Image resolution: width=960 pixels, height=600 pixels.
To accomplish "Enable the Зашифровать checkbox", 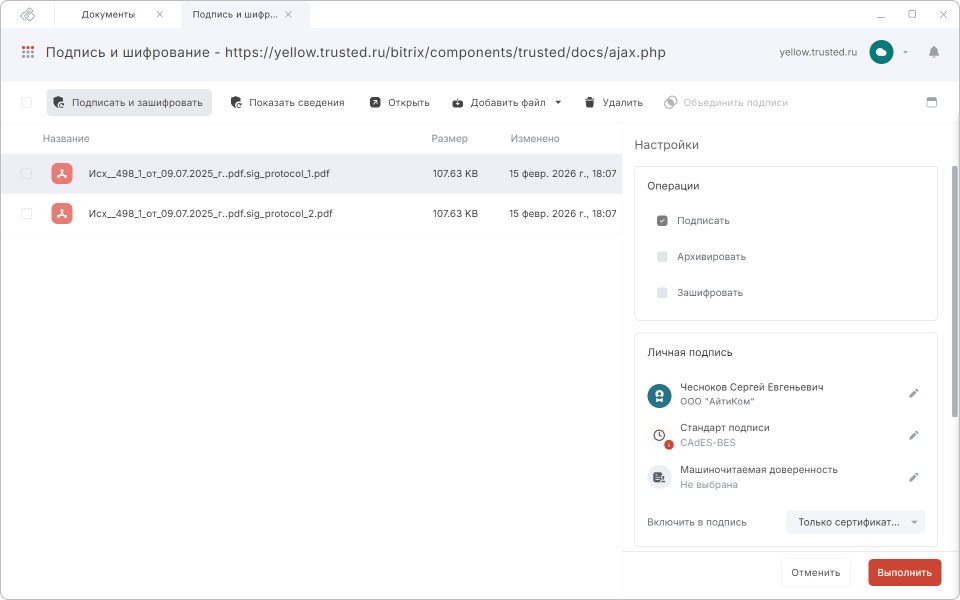I will point(662,293).
